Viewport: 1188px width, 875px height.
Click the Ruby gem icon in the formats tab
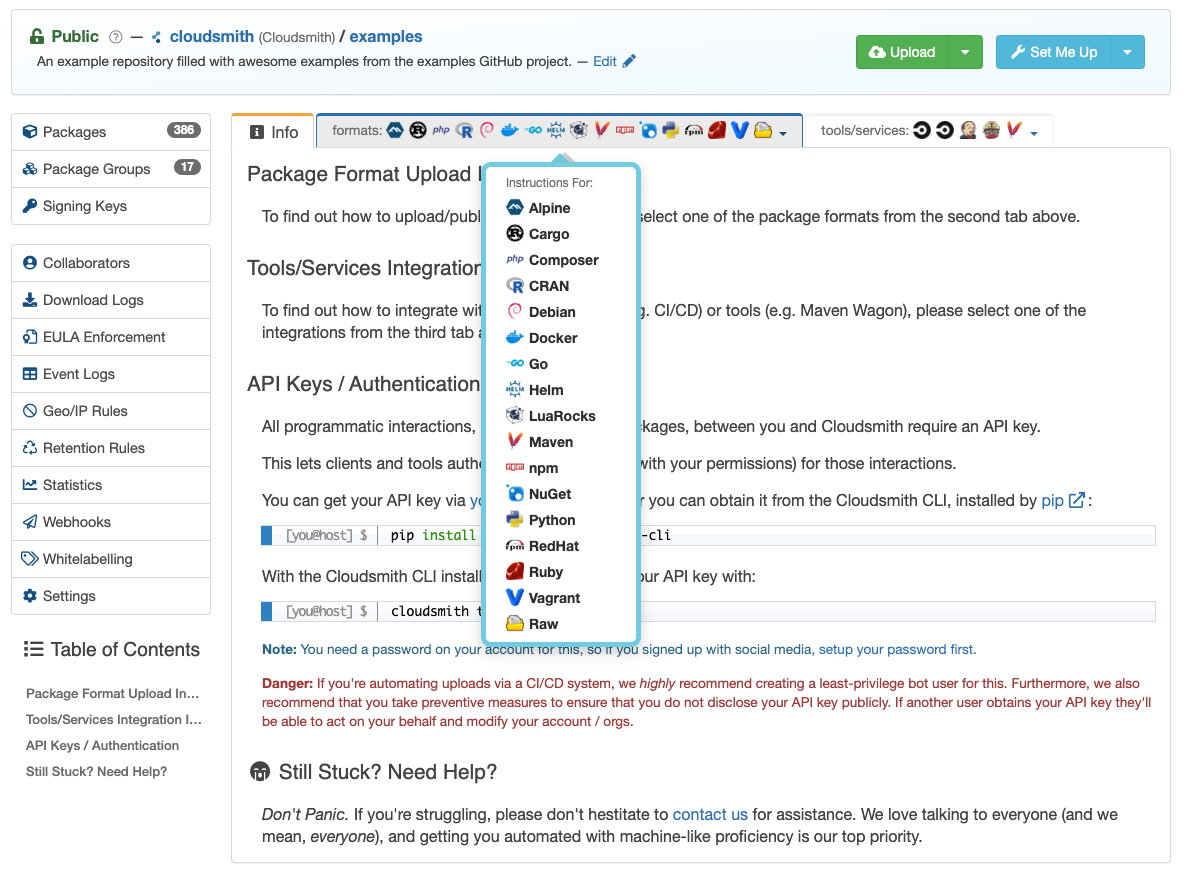717,130
